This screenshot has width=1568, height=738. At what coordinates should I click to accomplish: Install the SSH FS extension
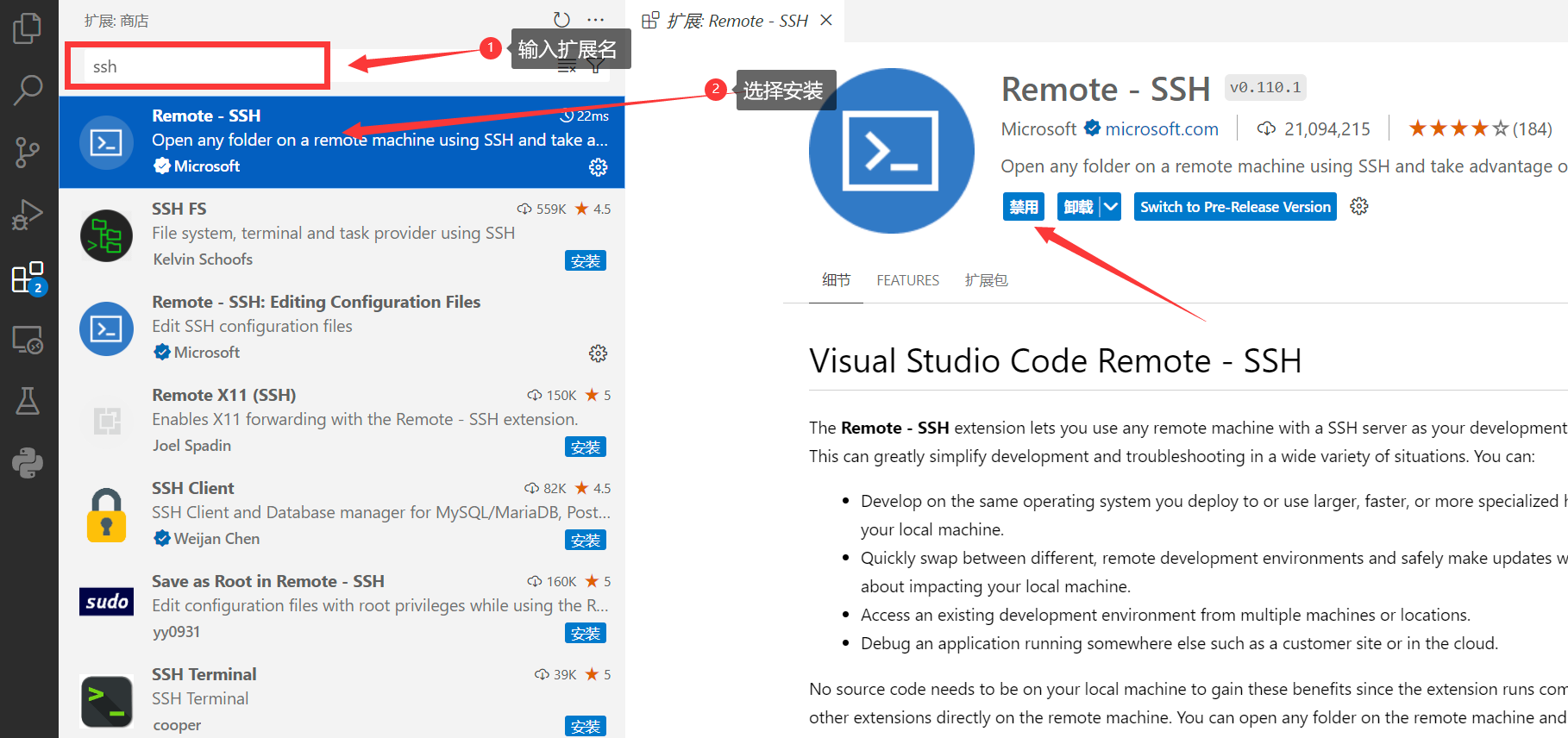pos(585,261)
